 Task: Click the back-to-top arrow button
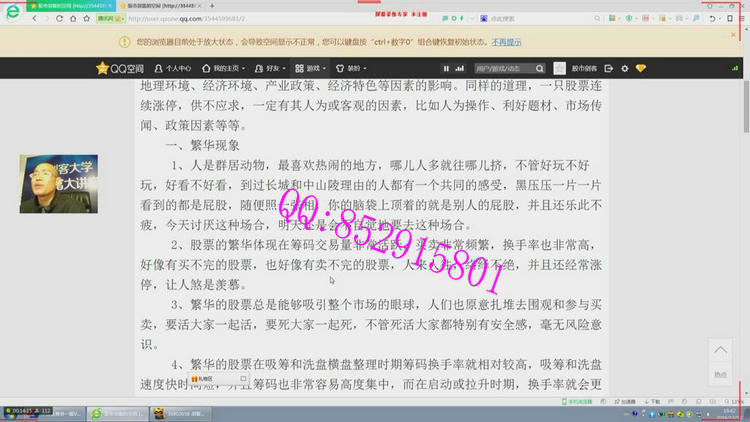coord(720,352)
